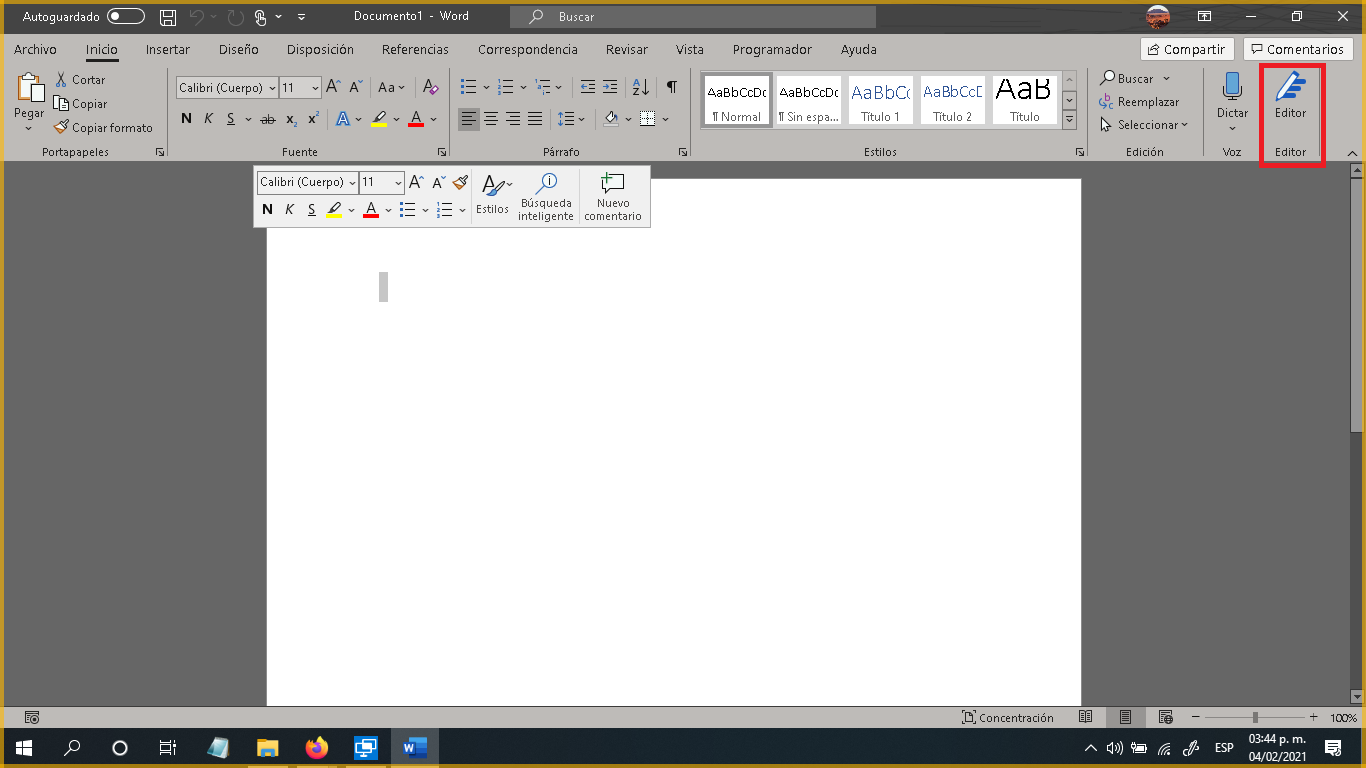This screenshot has width=1366, height=768.
Task: Click the 100% zoom level
Action: [x=1343, y=718]
